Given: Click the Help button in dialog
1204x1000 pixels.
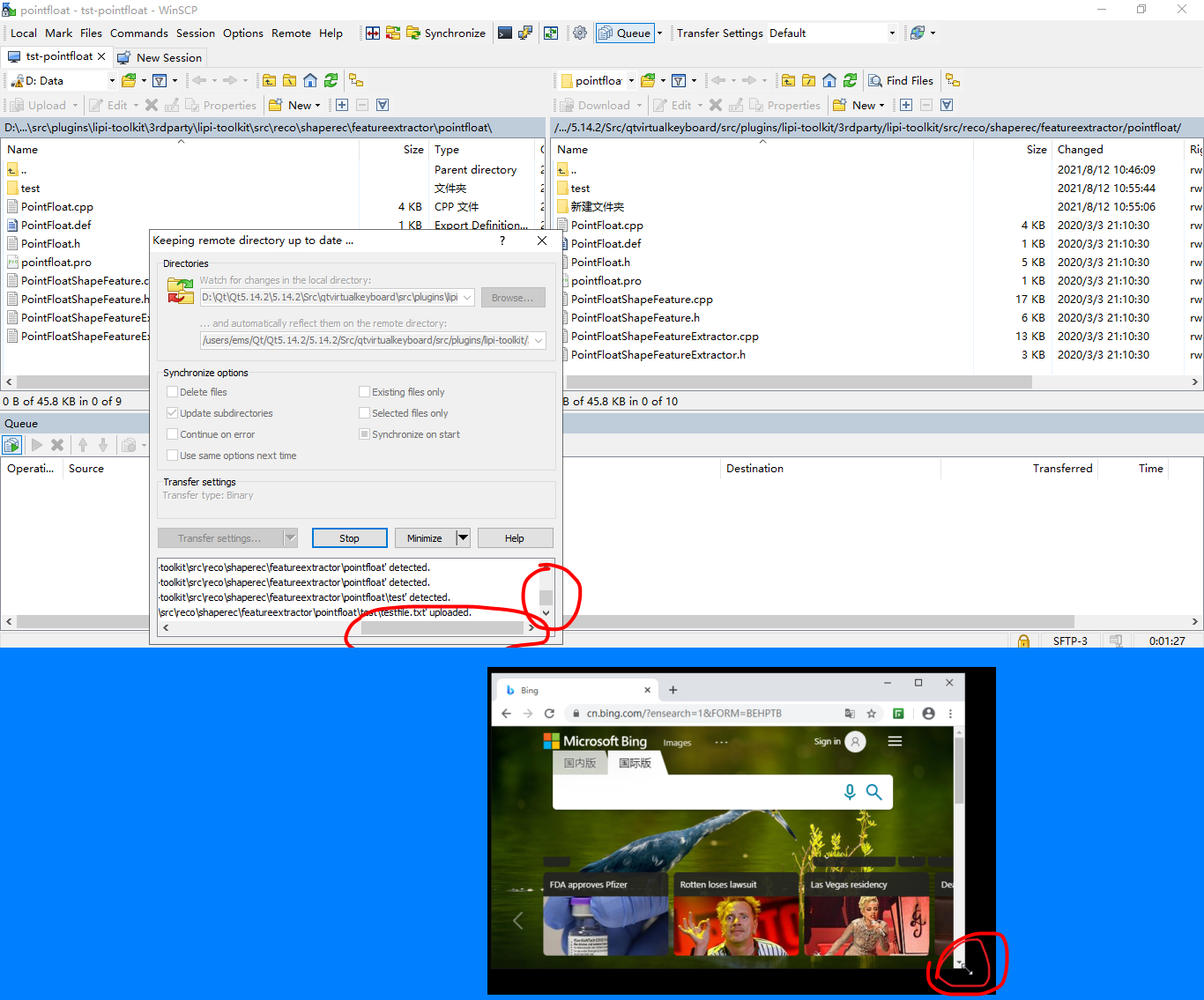Looking at the screenshot, I should click(515, 537).
